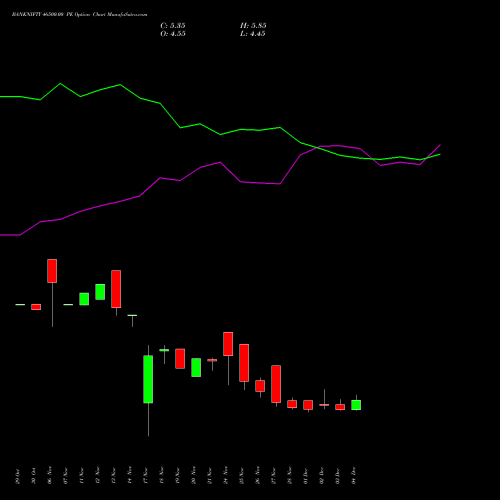This screenshot has width=500, height=500.
Task: Click the 27 Nov date label
Action: [x=274, y=476]
